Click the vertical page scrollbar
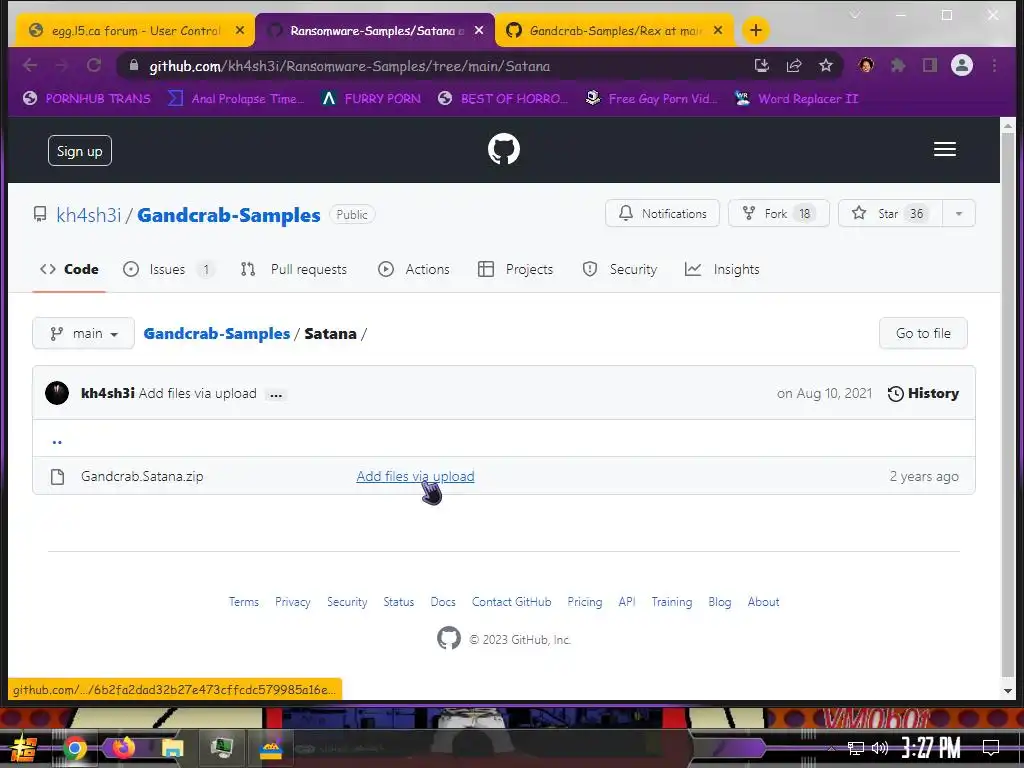The height and width of the screenshot is (768, 1024). (1008, 405)
